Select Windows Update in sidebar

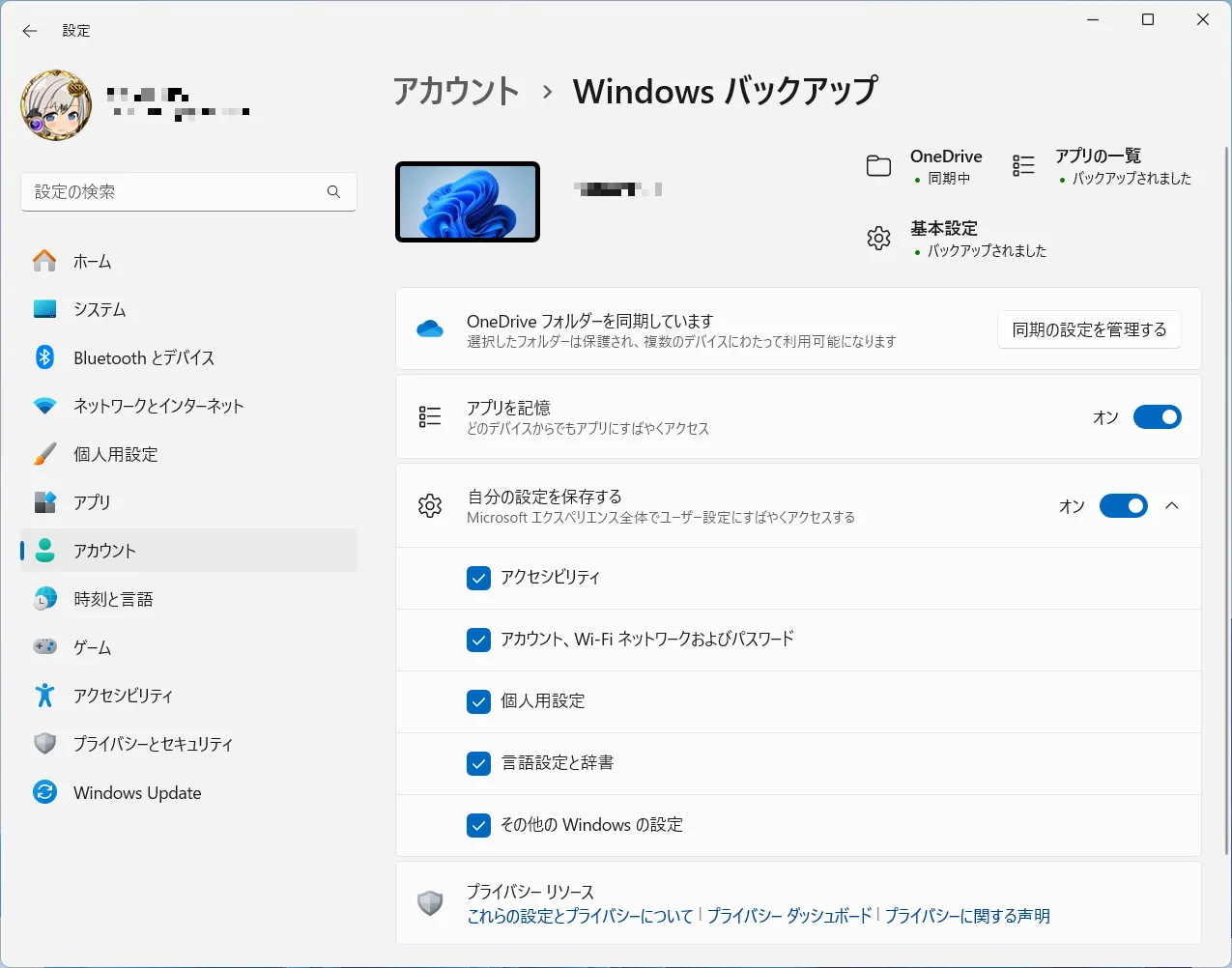188,792
